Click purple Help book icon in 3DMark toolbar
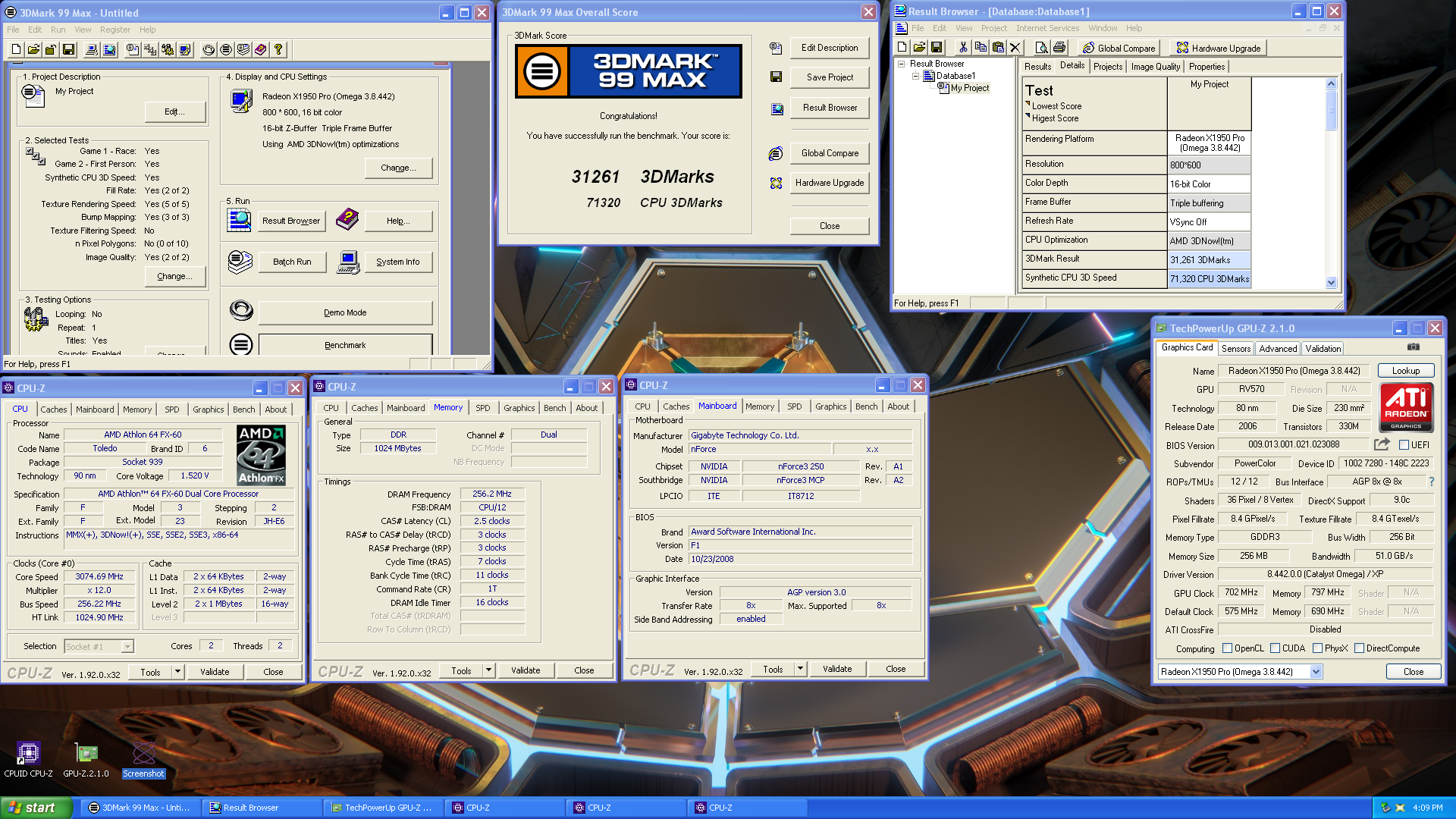 tap(261, 49)
